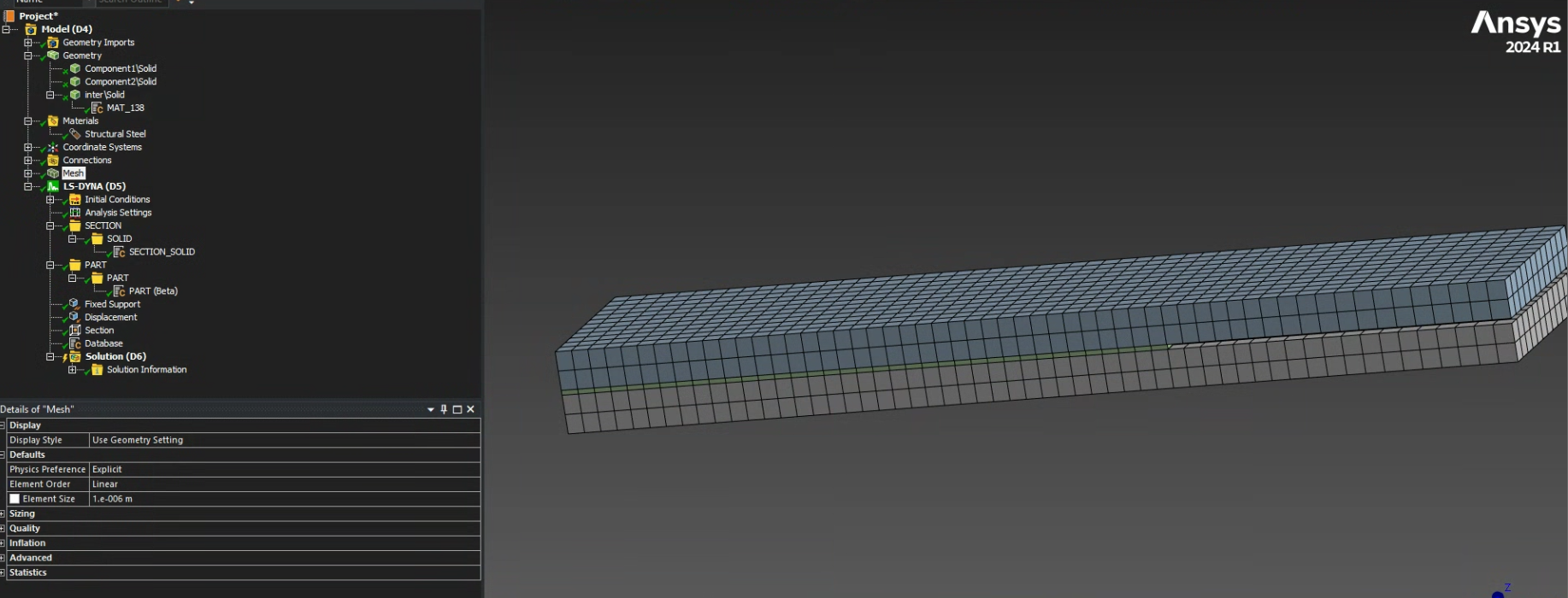1568x598 pixels.
Task: Click the Solution (D6) icon
Action: 75,356
